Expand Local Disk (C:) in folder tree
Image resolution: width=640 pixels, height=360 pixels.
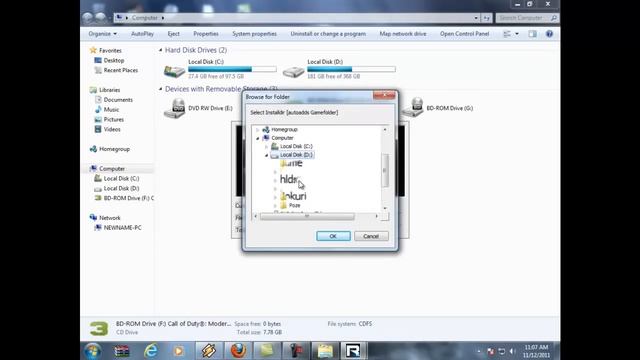pos(267,147)
